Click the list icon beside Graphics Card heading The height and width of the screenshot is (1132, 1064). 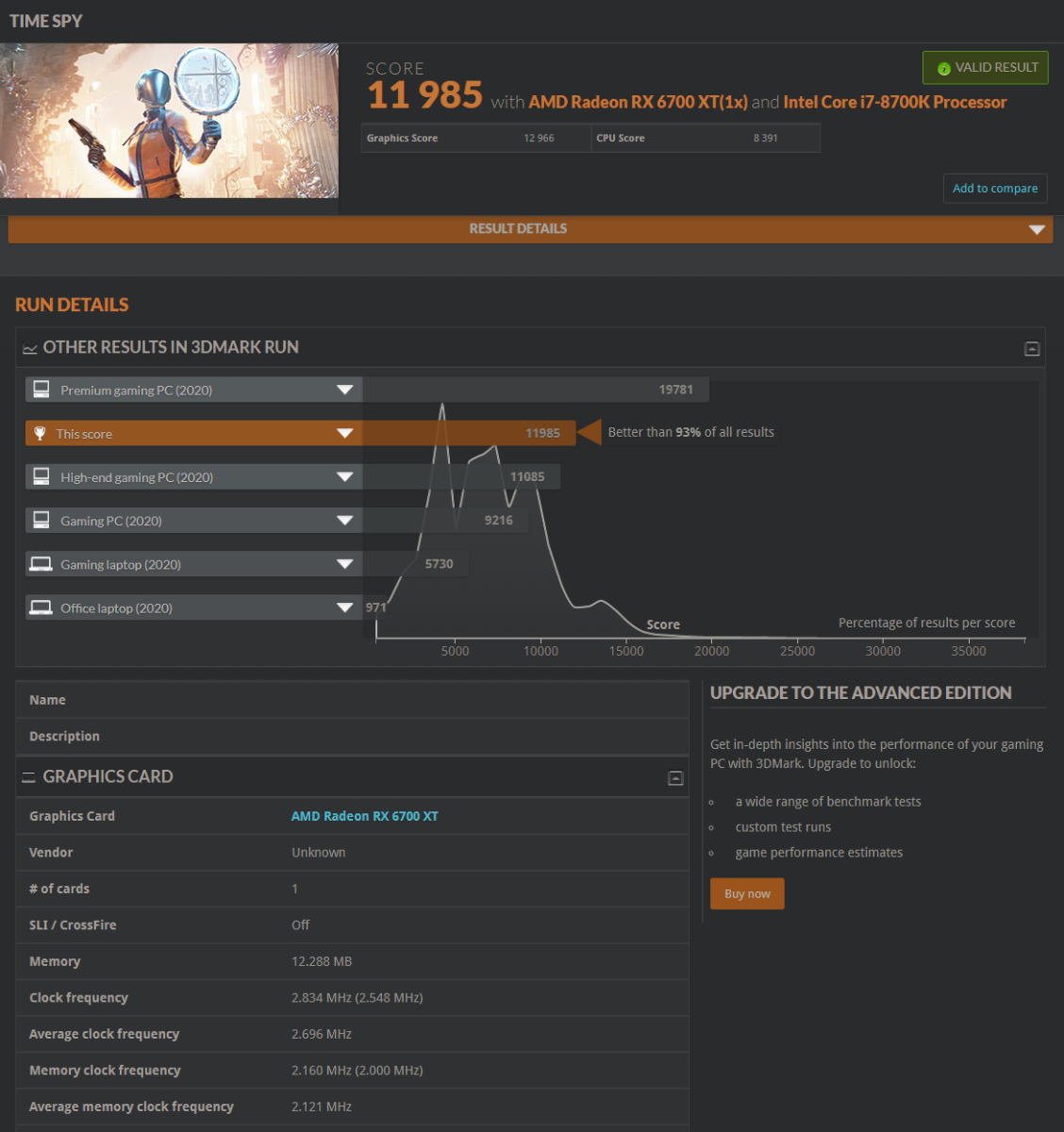(29, 777)
